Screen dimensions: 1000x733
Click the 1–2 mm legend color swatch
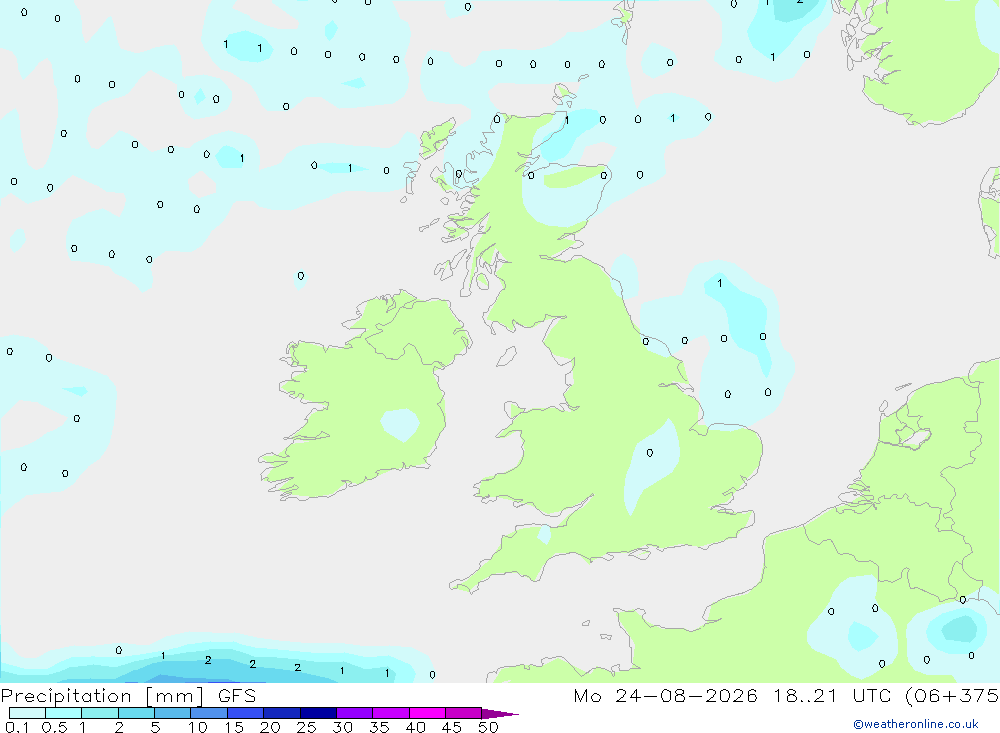click(100, 713)
